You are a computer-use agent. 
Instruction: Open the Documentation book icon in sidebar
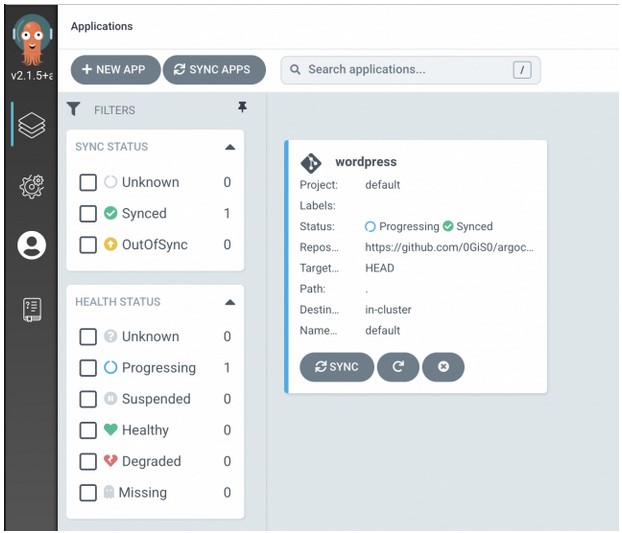32,309
